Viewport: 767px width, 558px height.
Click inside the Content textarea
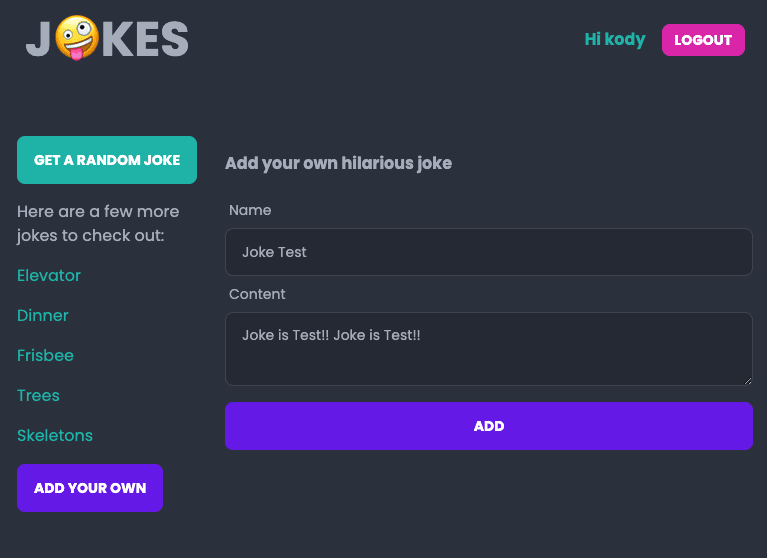(488, 349)
